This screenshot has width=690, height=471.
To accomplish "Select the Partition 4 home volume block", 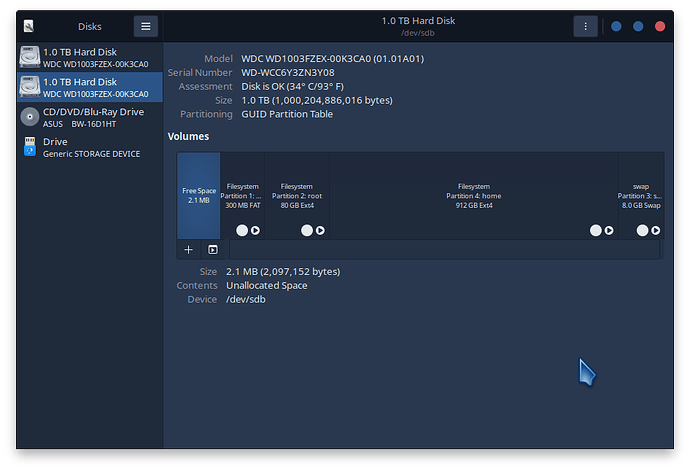I will [x=473, y=195].
